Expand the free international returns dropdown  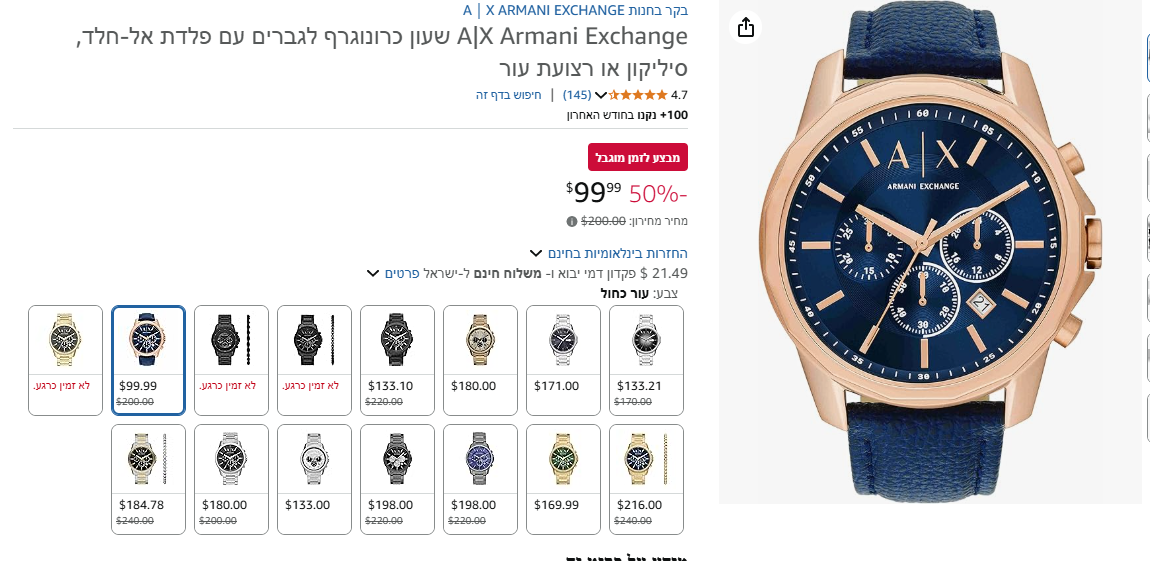click(x=536, y=253)
